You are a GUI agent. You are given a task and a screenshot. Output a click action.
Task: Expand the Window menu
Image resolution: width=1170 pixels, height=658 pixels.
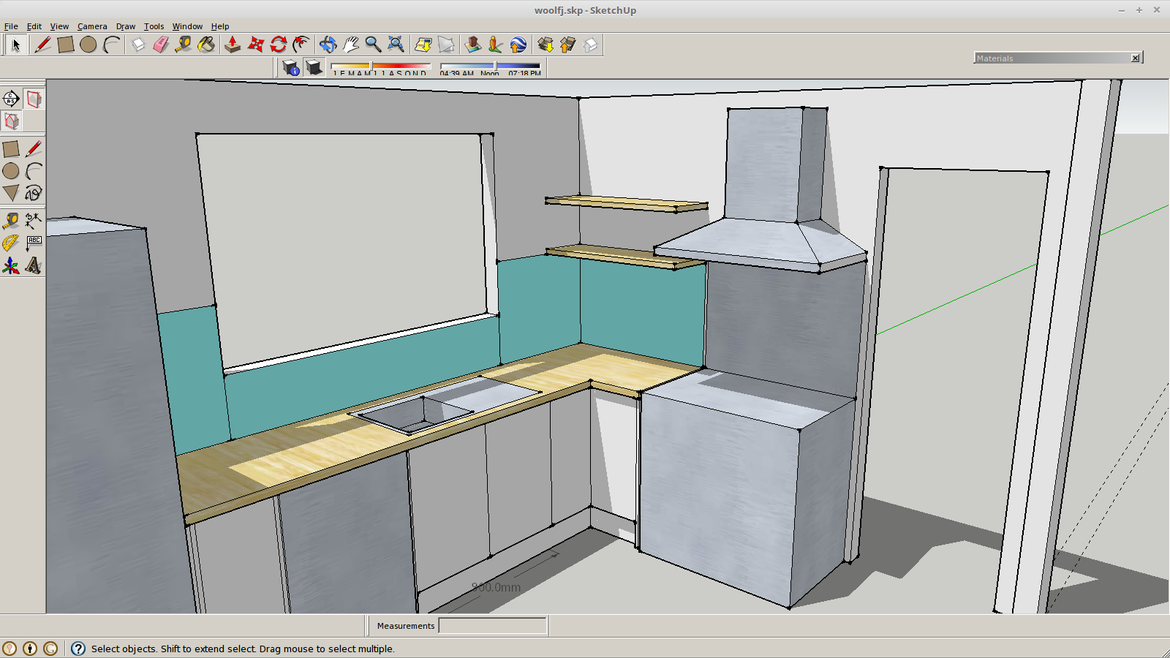coord(187,26)
